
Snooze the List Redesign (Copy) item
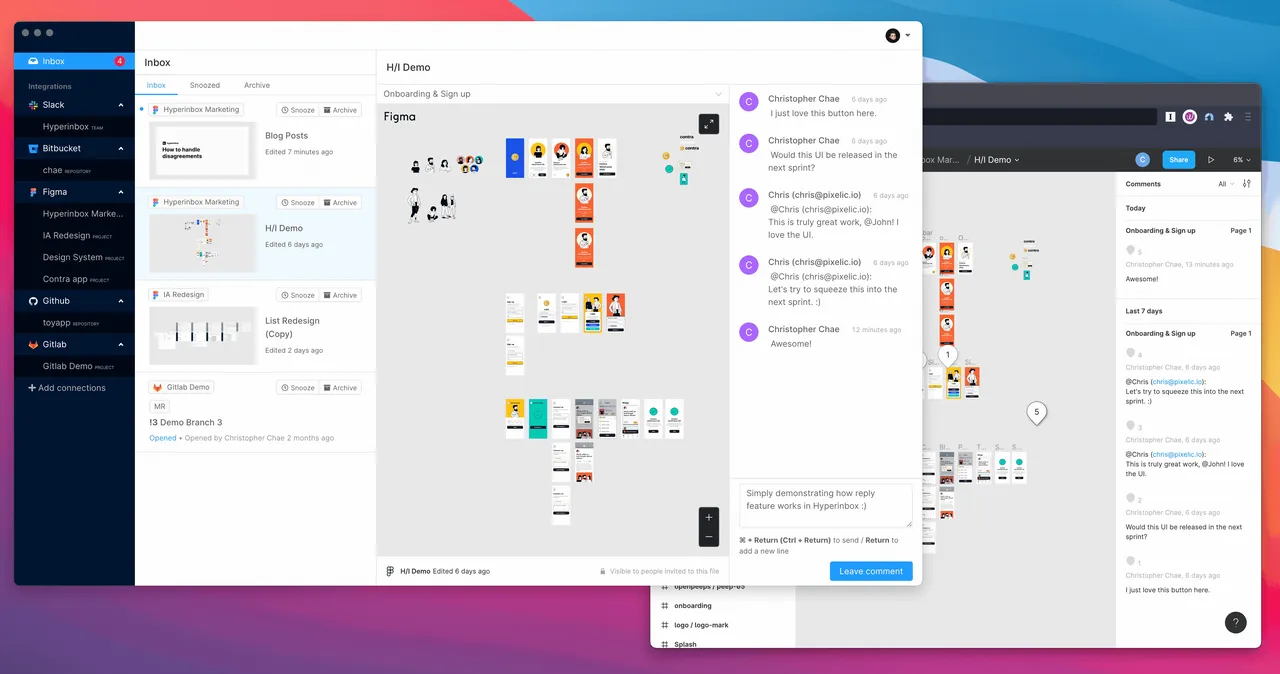click(298, 295)
